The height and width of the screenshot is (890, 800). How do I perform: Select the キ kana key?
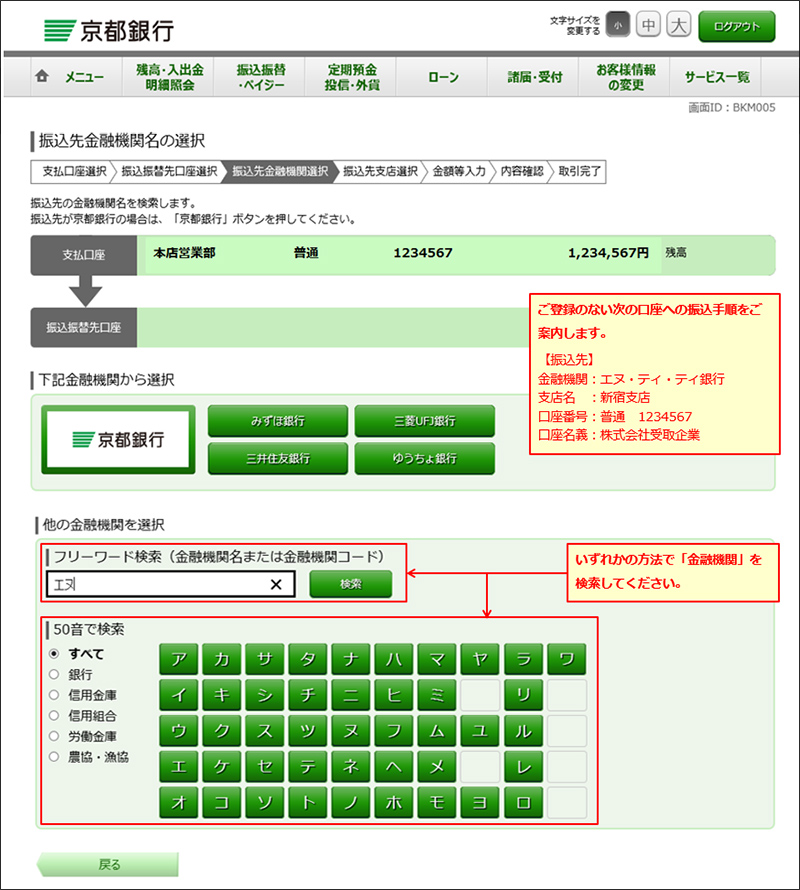(x=222, y=695)
